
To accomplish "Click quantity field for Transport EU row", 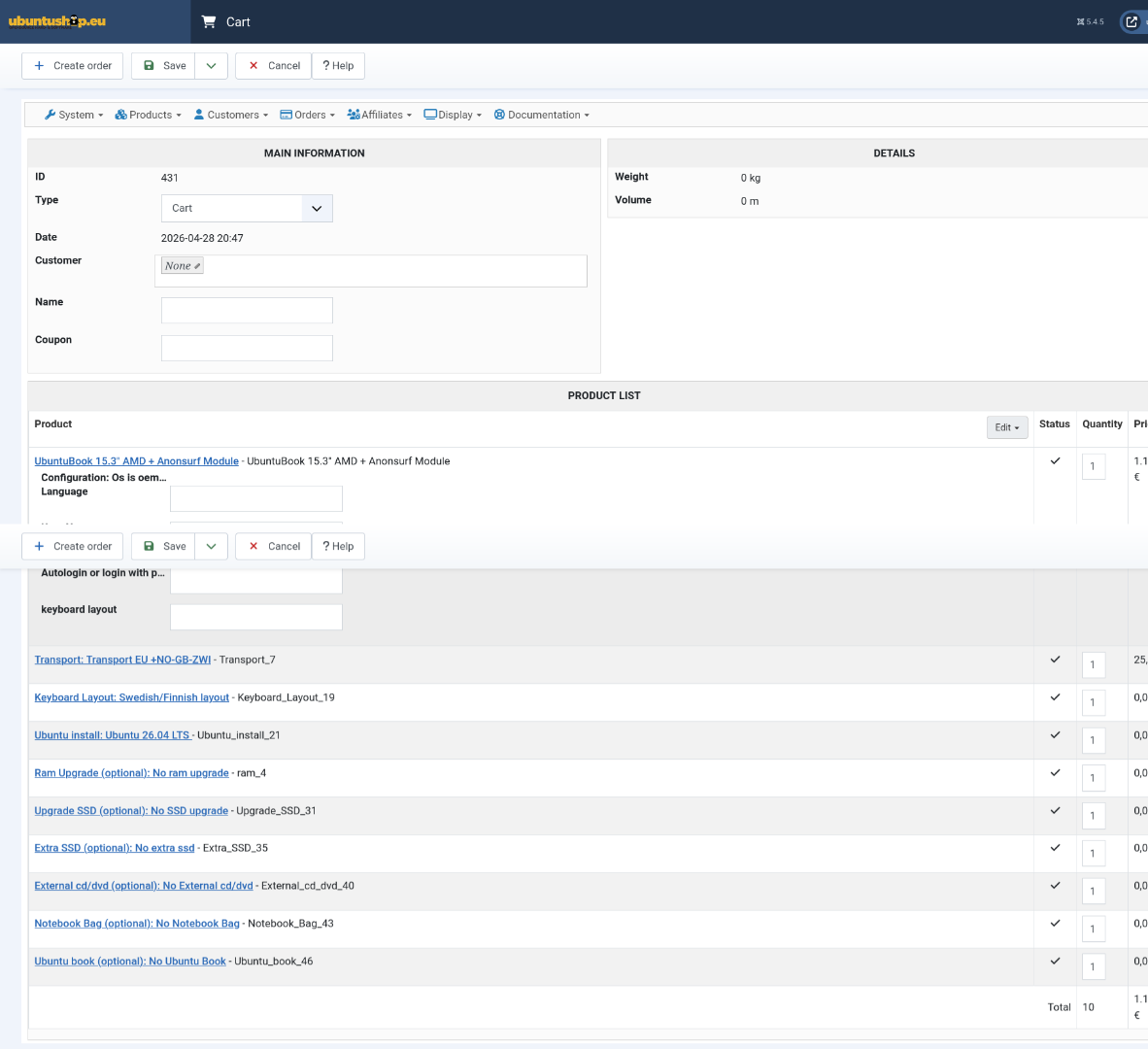I will [1093, 664].
